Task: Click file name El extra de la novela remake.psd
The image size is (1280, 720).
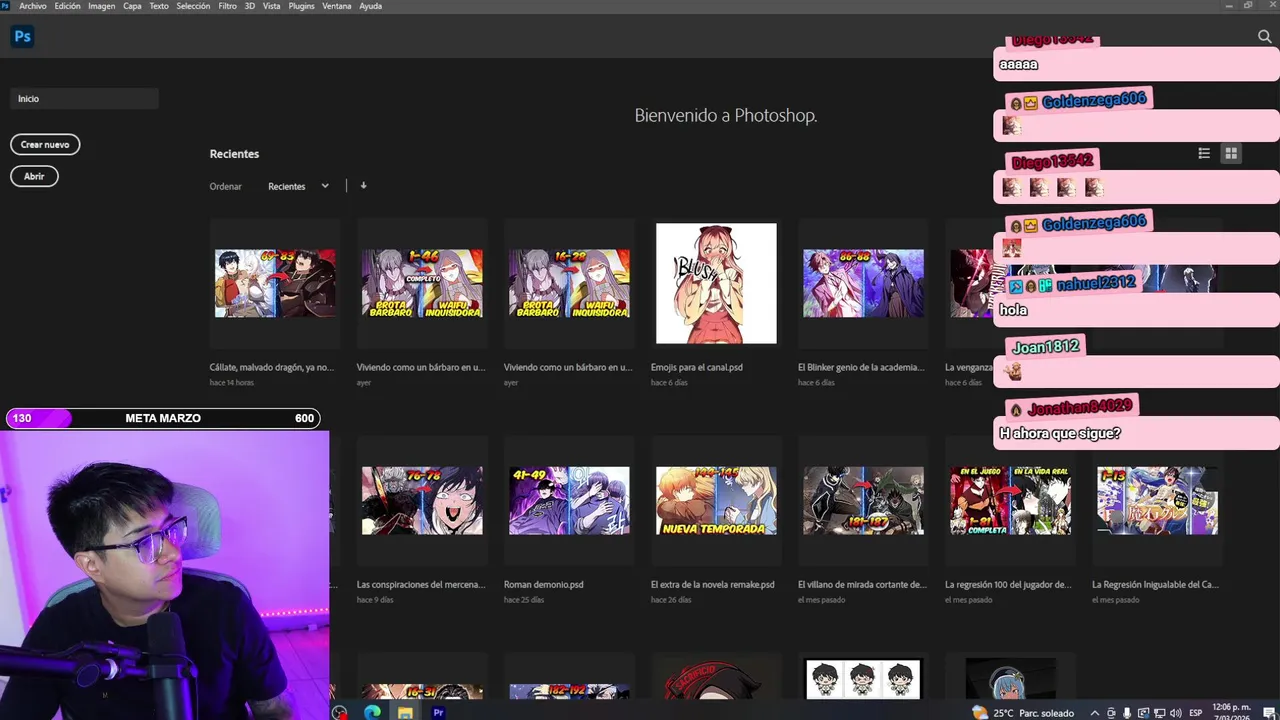Action: pyautogui.click(x=713, y=584)
